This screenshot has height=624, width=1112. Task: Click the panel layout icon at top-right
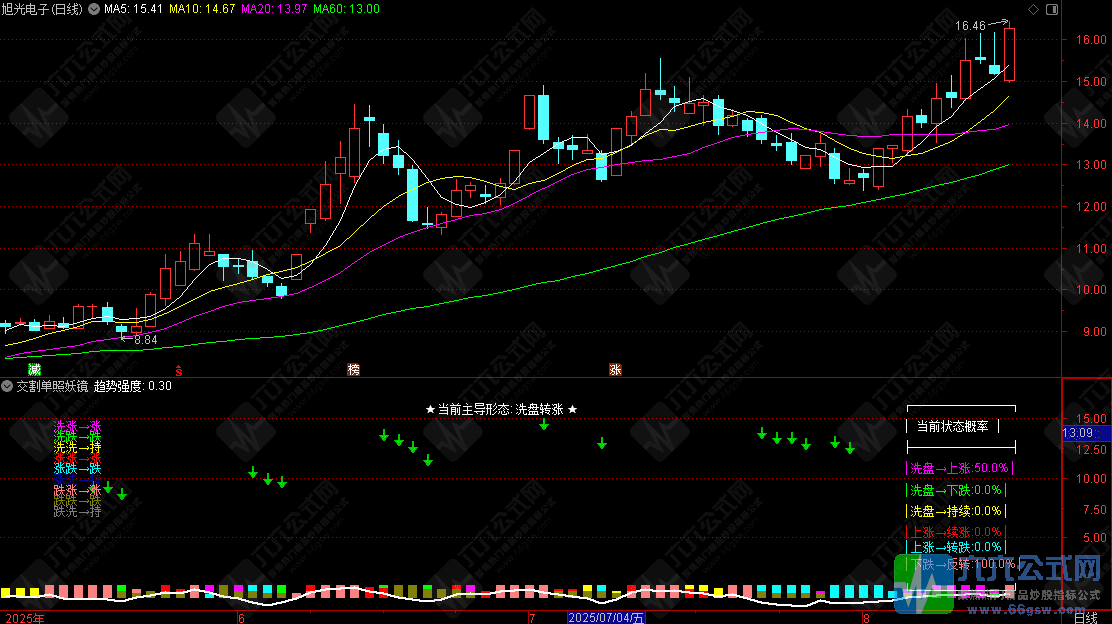(1052, 9)
